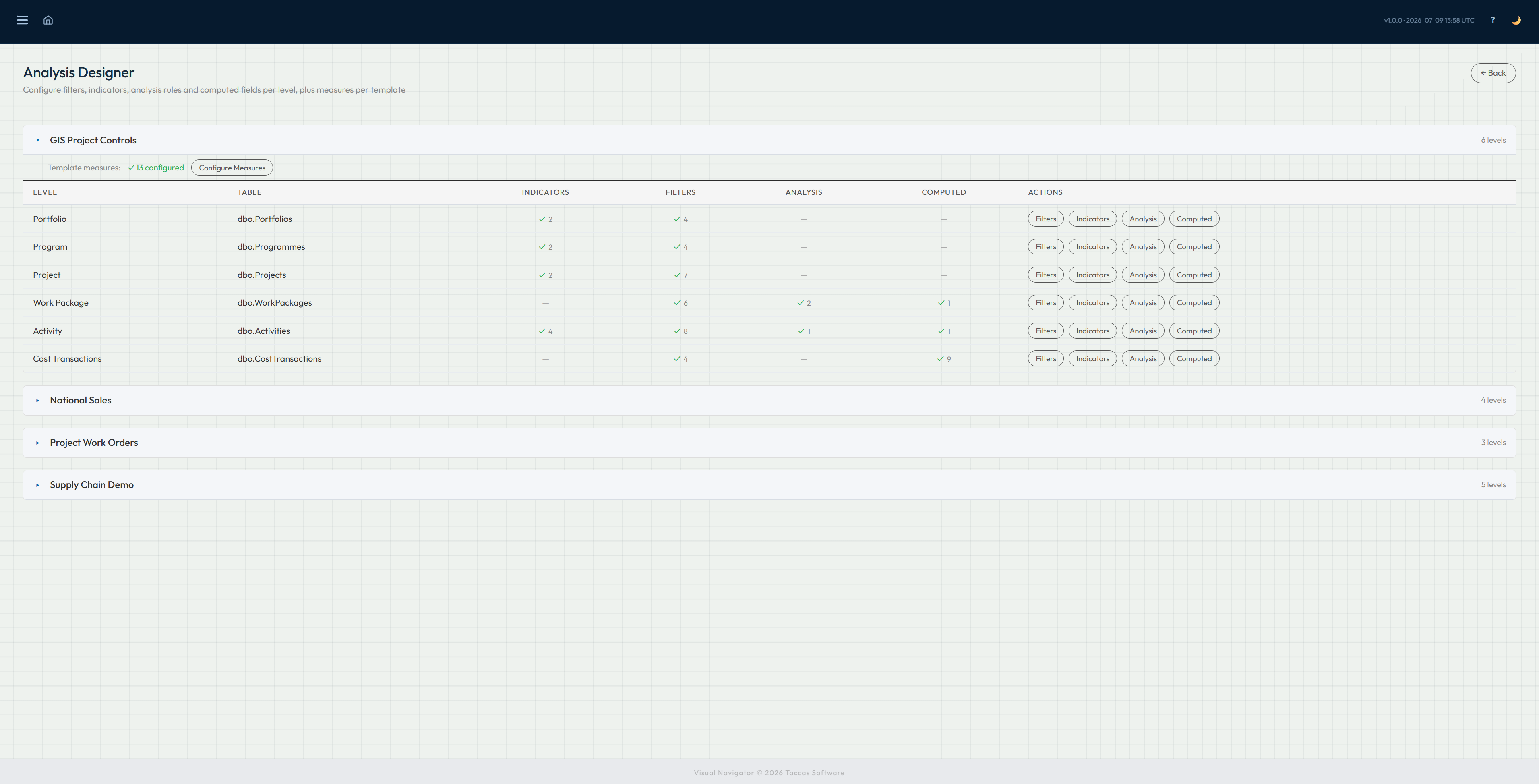This screenshot has width=1539, height=784.
Task: Click Activity filters count 8
Action: click(x=681, y=331)
